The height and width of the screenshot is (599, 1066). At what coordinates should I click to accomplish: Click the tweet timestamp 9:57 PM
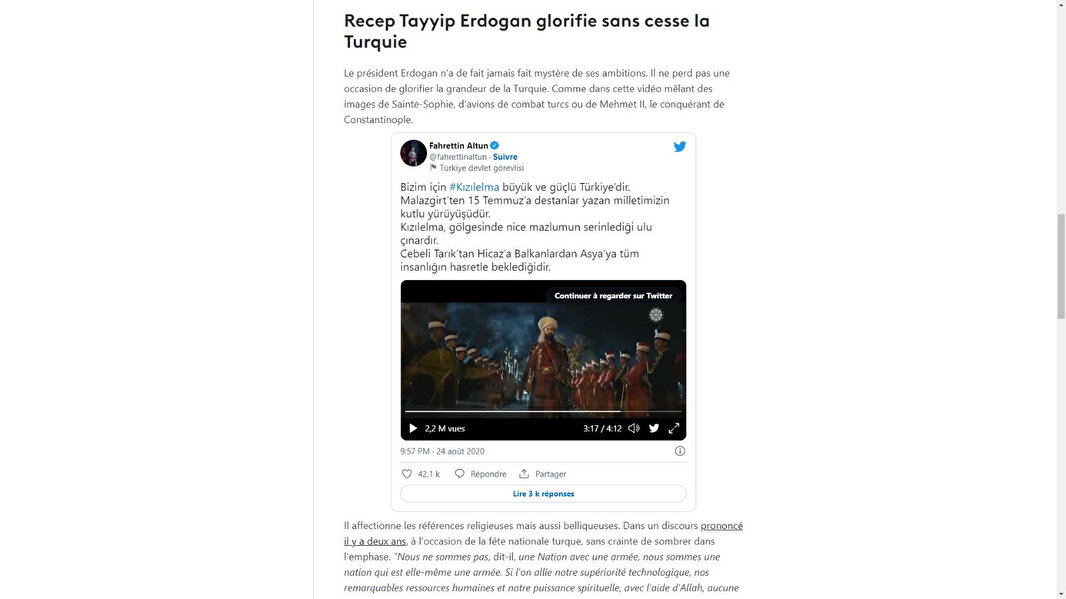443,451
